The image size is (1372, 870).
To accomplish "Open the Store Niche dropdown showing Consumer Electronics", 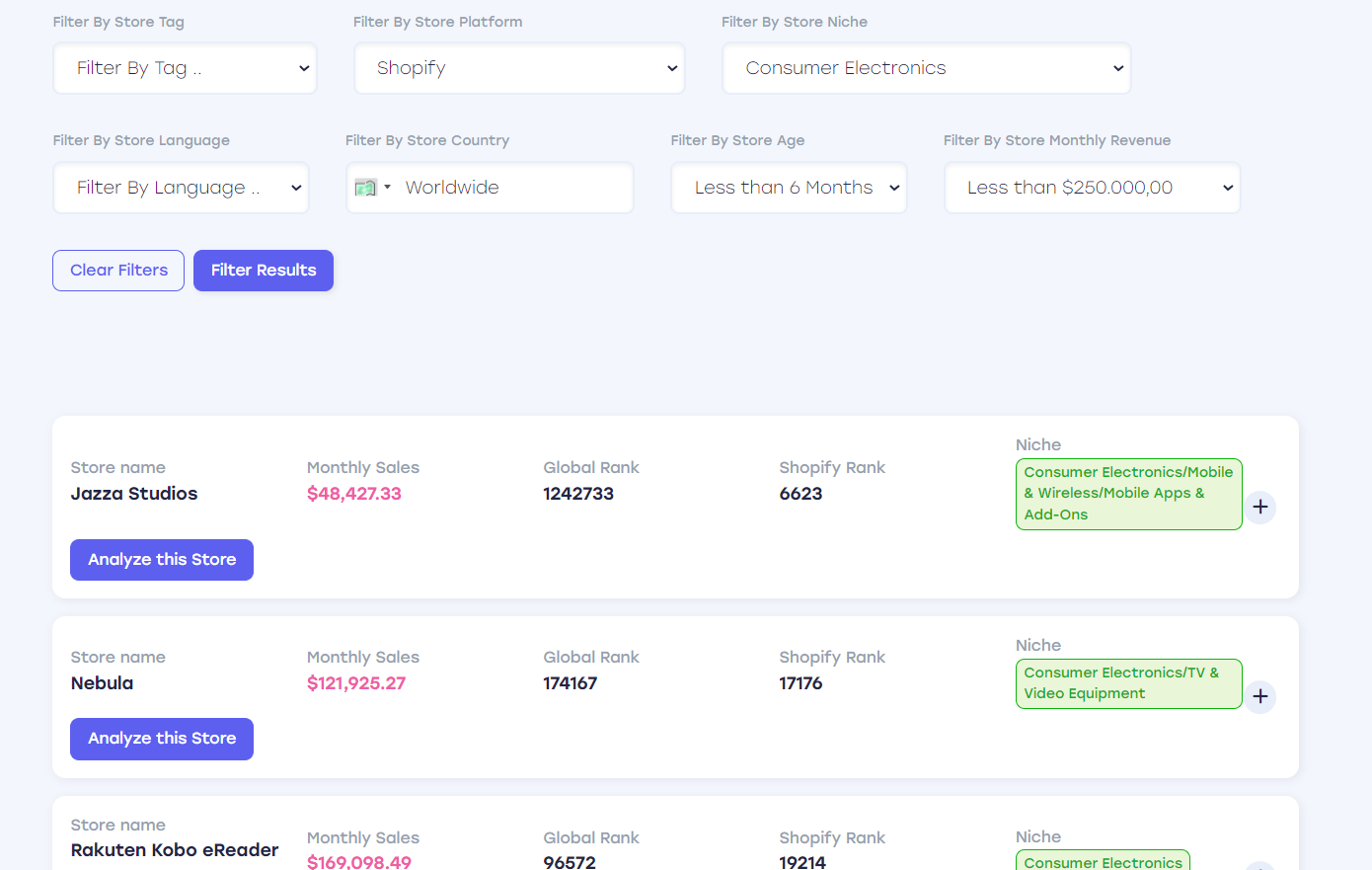I will tap(926, 68).
